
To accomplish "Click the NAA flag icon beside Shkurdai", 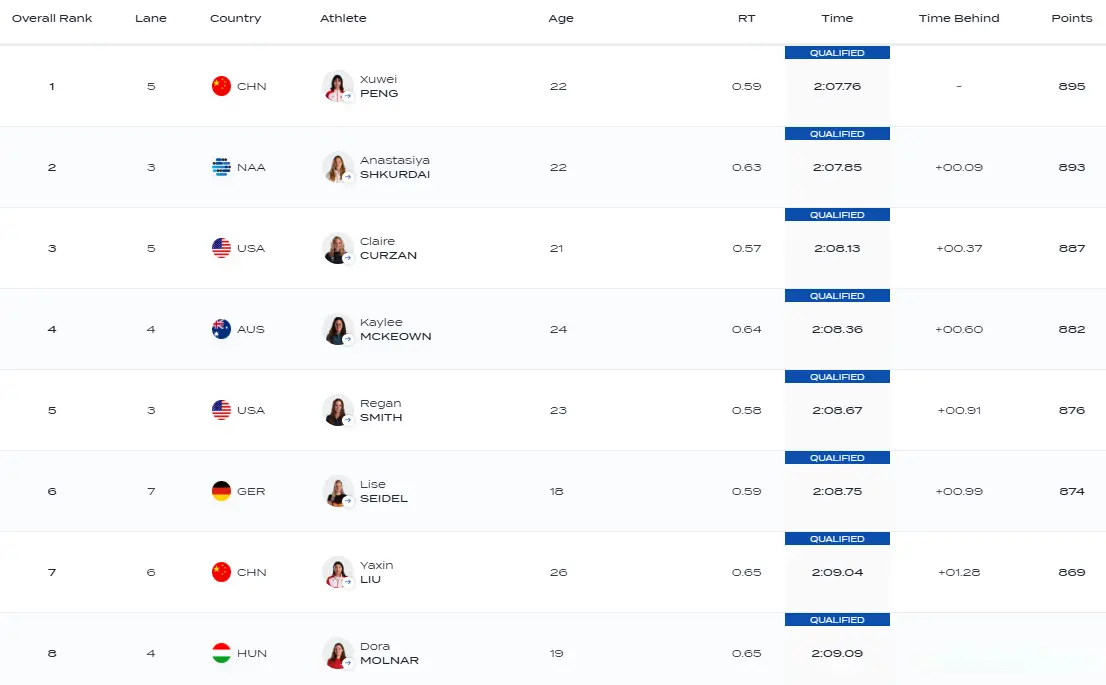I will [221, 167].
